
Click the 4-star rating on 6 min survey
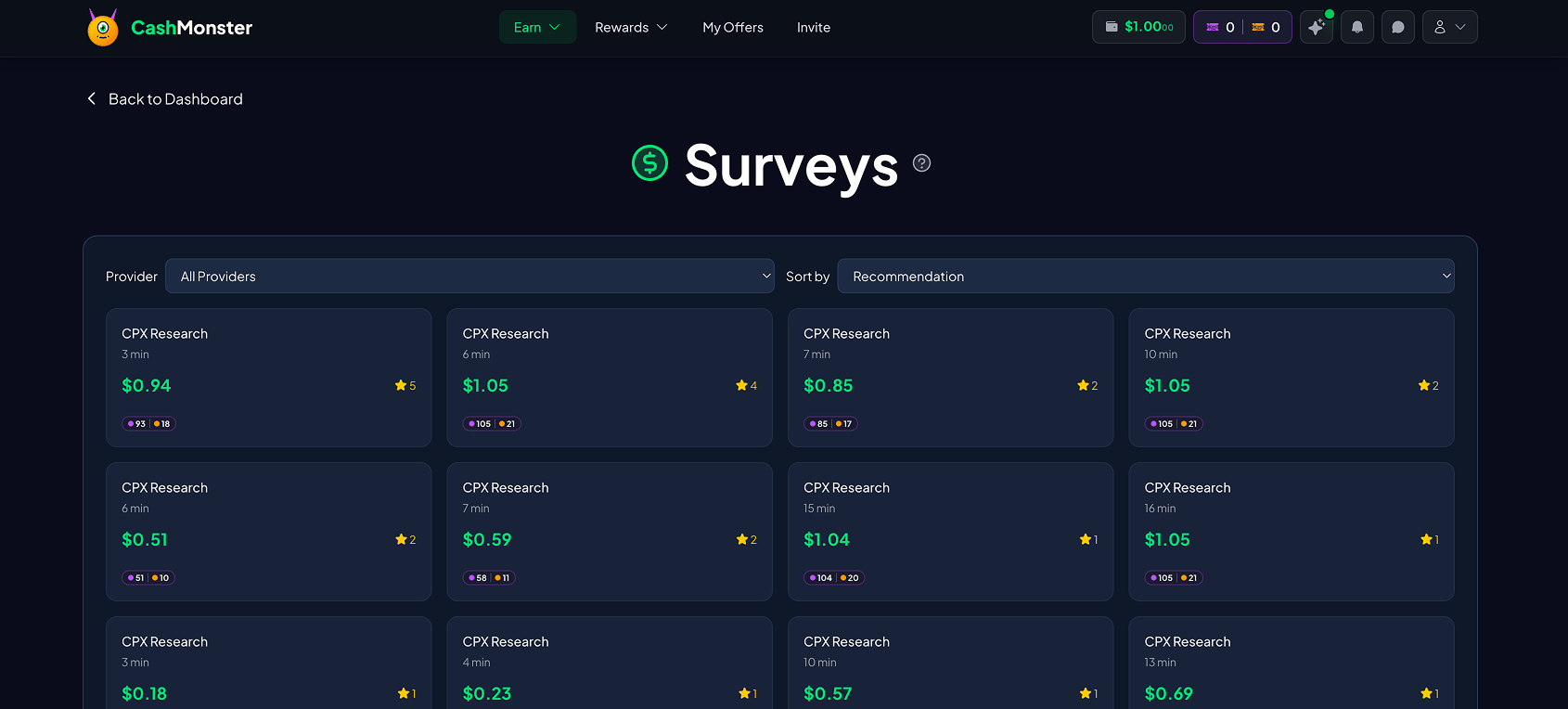747,385
